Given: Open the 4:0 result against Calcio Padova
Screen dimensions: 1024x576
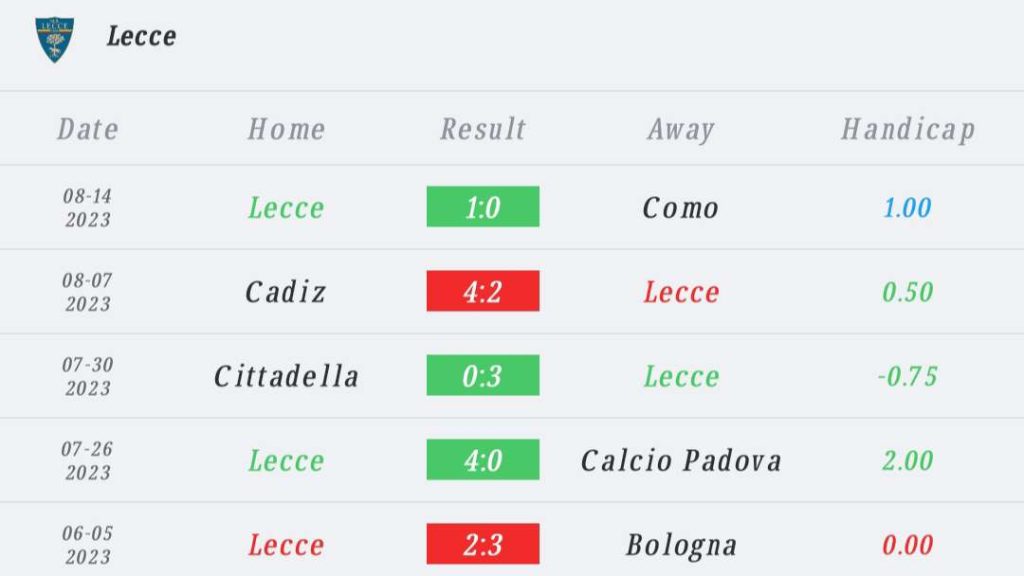Looking at the screenshot, I should pyautogui.click(x=483, y=460).
